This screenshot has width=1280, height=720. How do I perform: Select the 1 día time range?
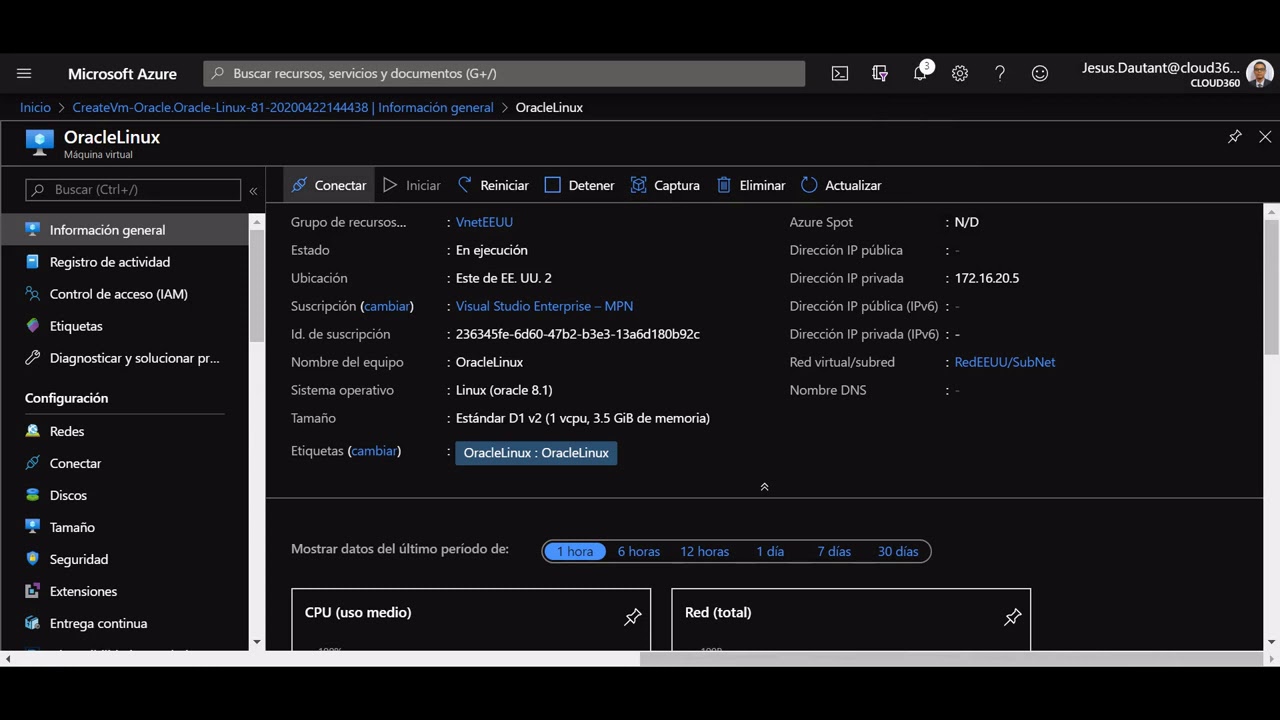point(770,551)
